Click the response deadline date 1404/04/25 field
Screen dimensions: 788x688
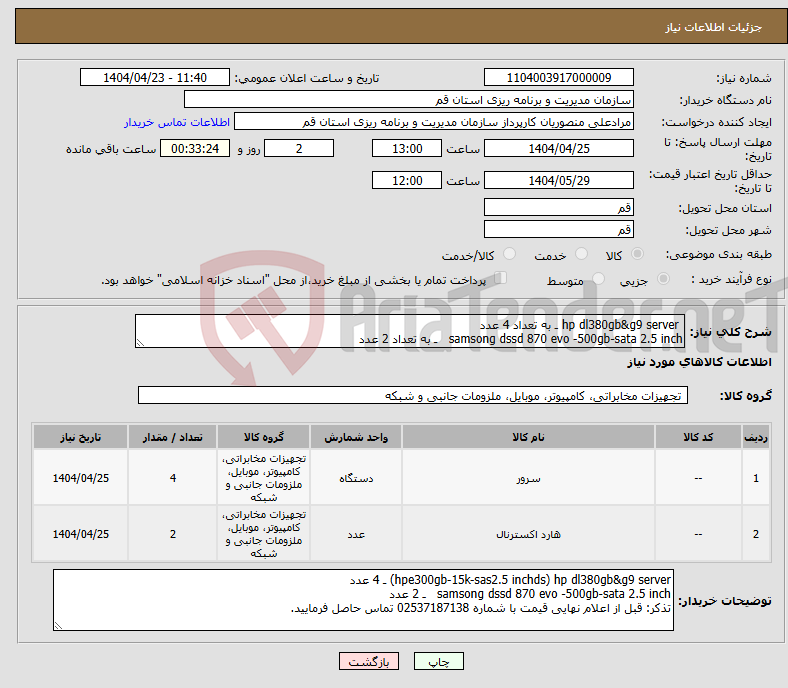point(558,148)
